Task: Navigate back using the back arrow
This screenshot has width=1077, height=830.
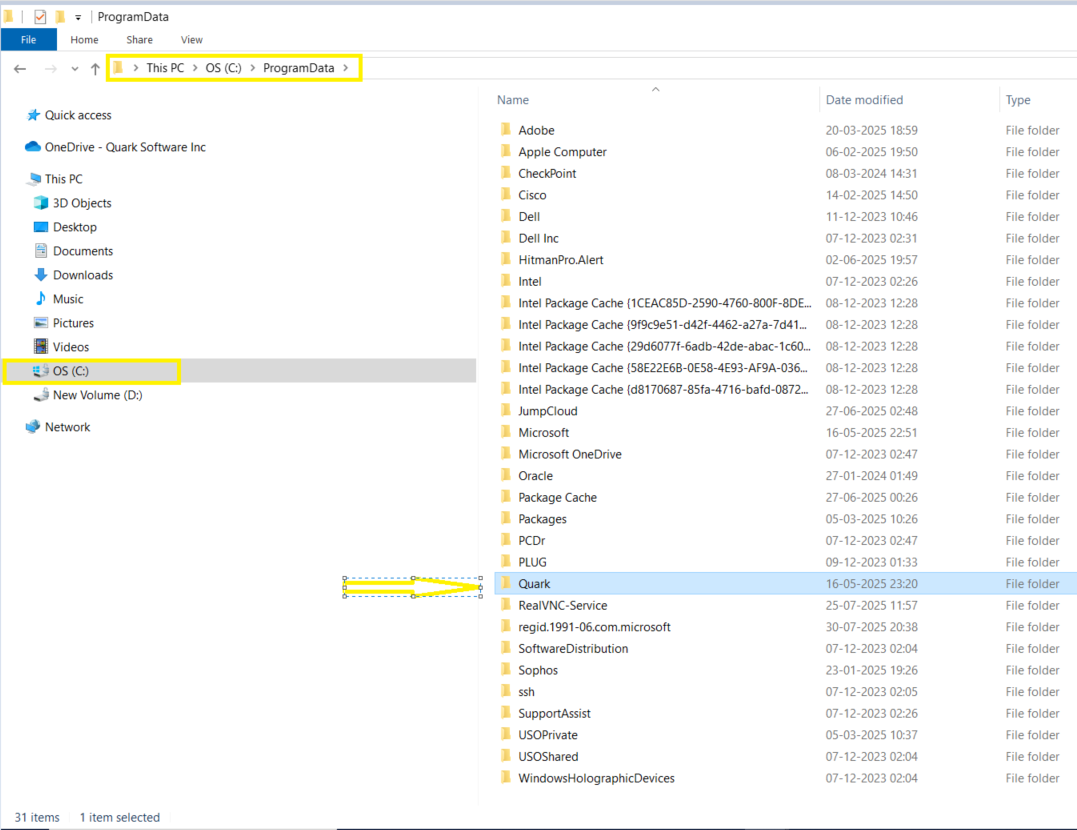Action: (20, 68)
